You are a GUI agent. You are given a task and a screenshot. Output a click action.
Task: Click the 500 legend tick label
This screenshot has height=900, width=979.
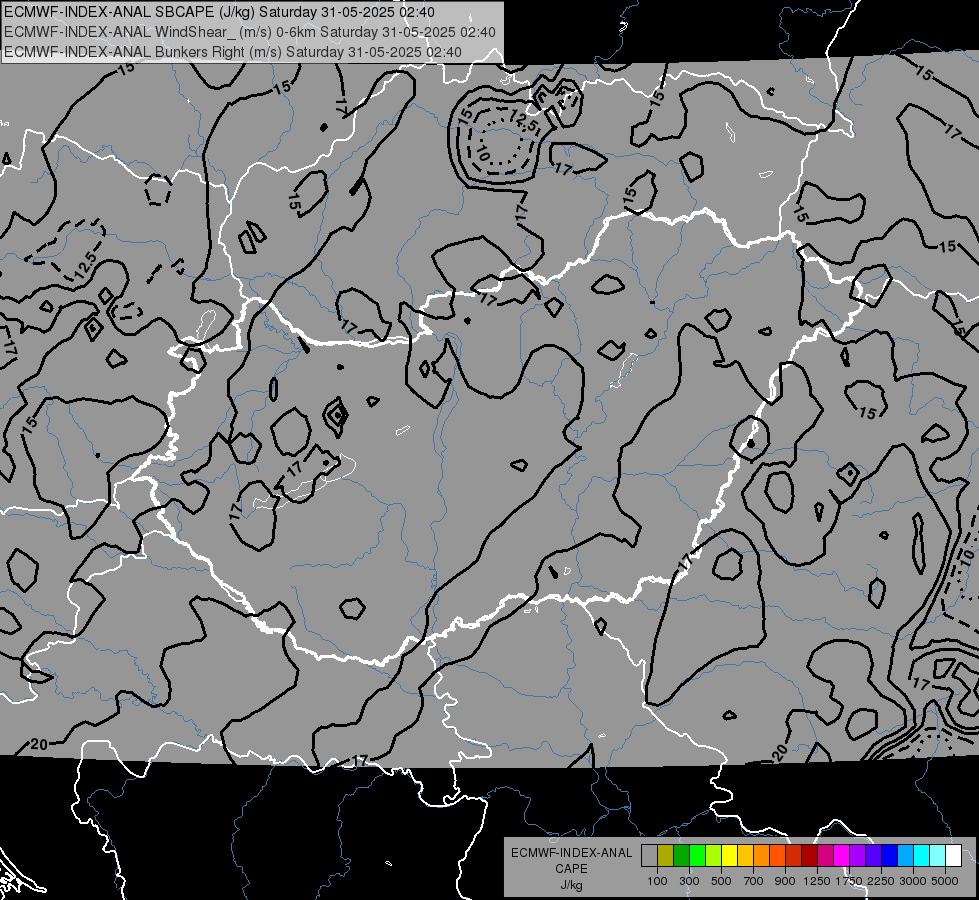pyautogui.click(x=721, y=881)
